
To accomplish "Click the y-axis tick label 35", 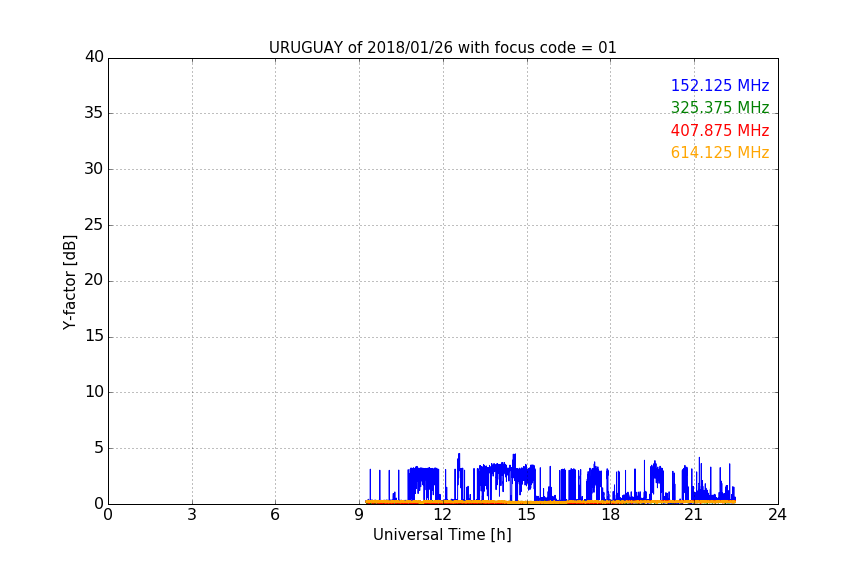I will (x=94, y=113).
